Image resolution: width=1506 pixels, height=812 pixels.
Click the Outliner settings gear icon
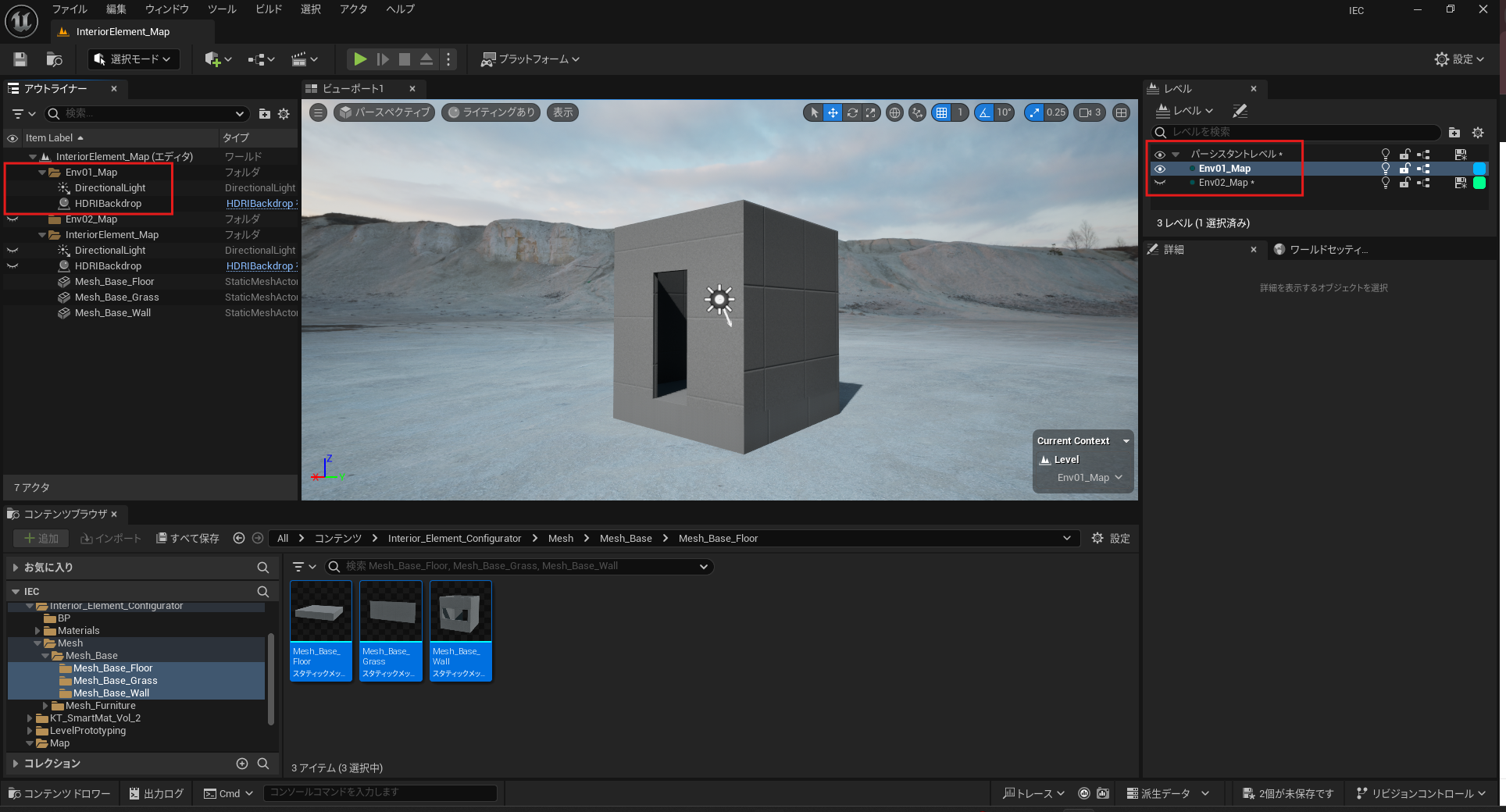(284, 114)
